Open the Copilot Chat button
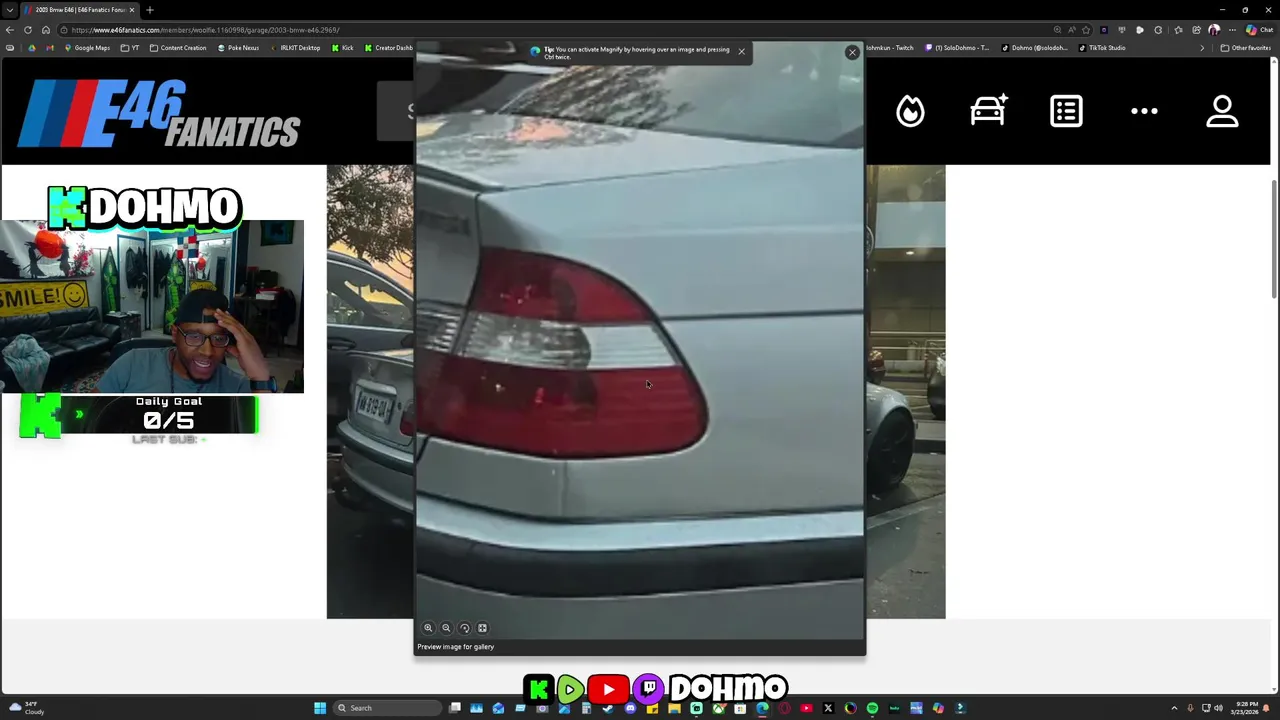The width and height of the screenshot is (1280, 720). [x=1258, y=30]
